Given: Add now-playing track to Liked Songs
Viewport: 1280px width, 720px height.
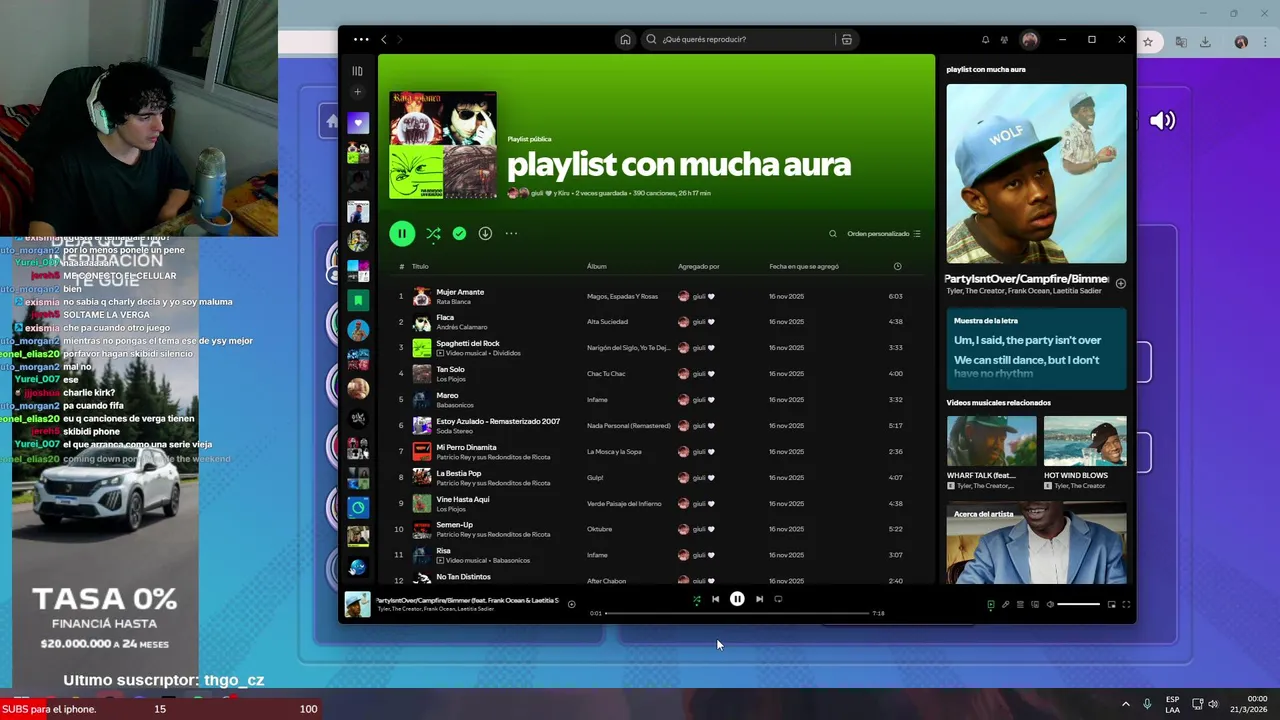Looking at the screenshot, I should click(x=571, y=604).
